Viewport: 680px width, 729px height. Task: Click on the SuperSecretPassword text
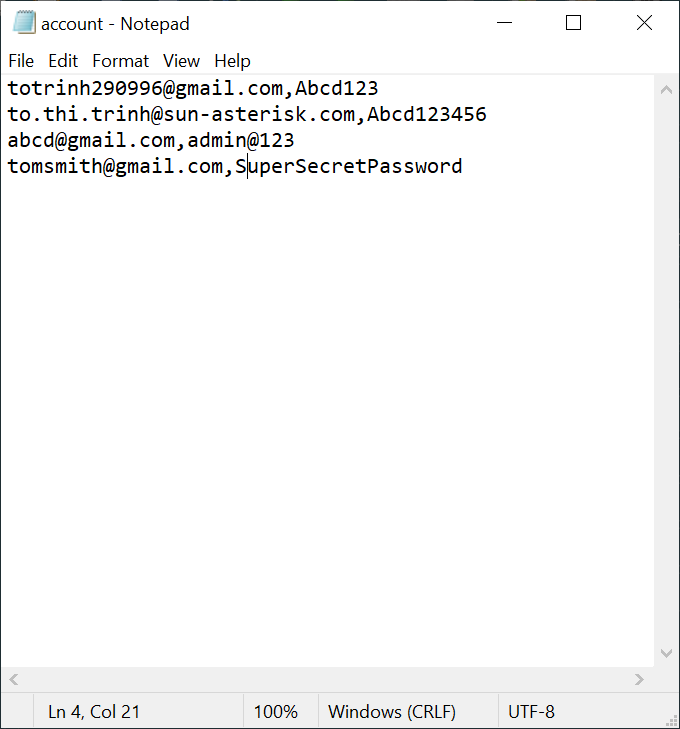[349, 166]
